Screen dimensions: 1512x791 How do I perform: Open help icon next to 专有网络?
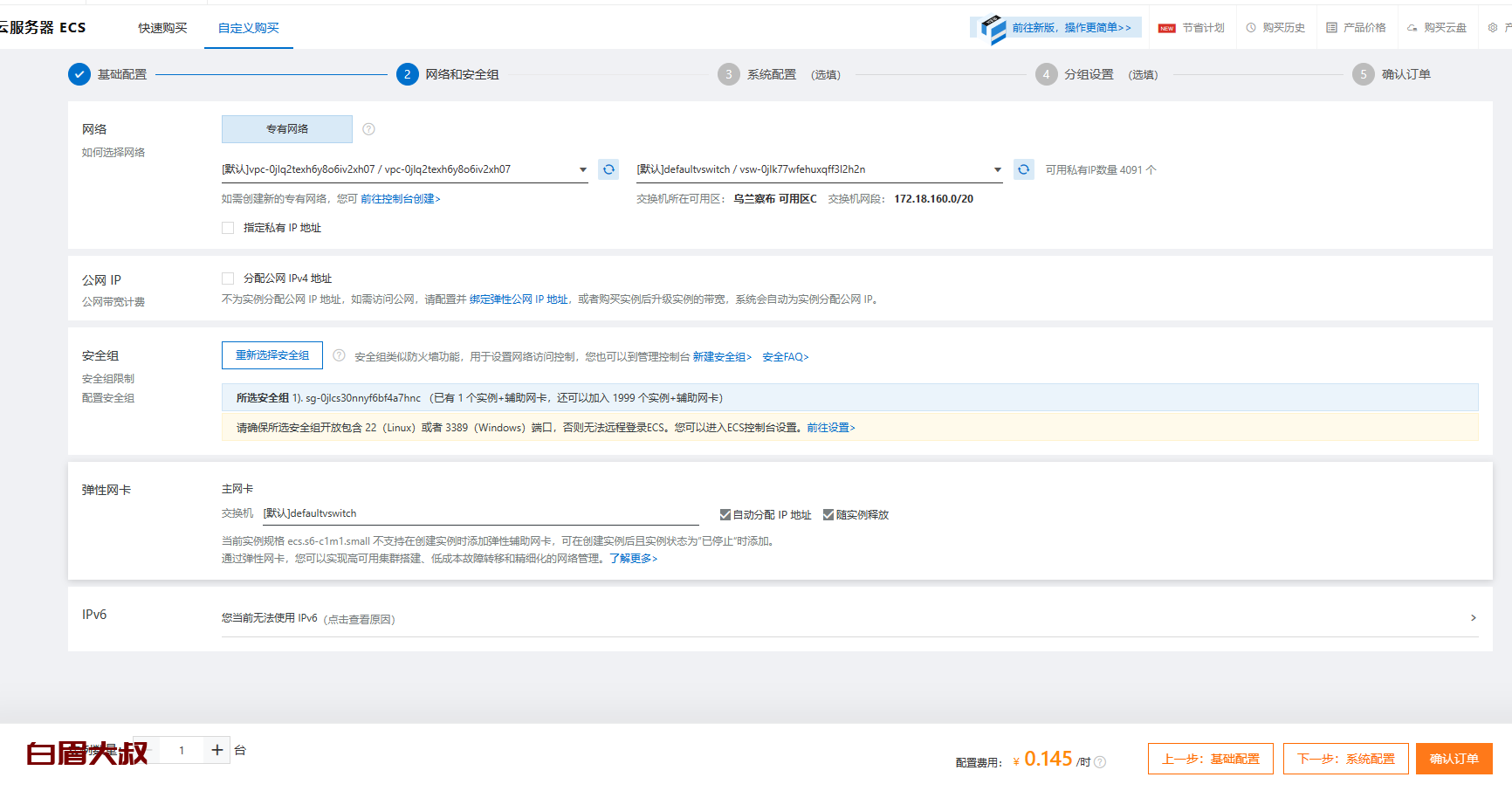point(368,129)
